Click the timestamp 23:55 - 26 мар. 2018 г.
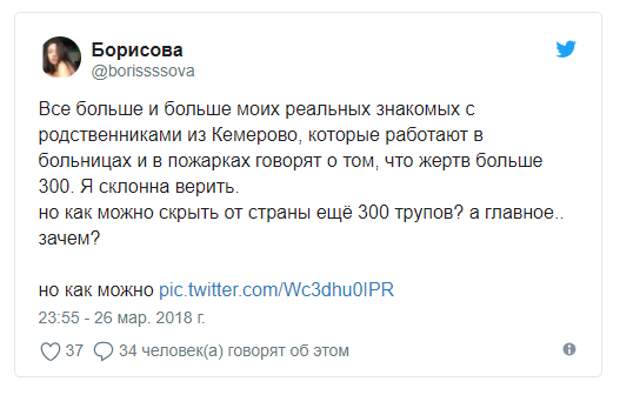This screenshot has height=395, width=620. pos(122,318)
